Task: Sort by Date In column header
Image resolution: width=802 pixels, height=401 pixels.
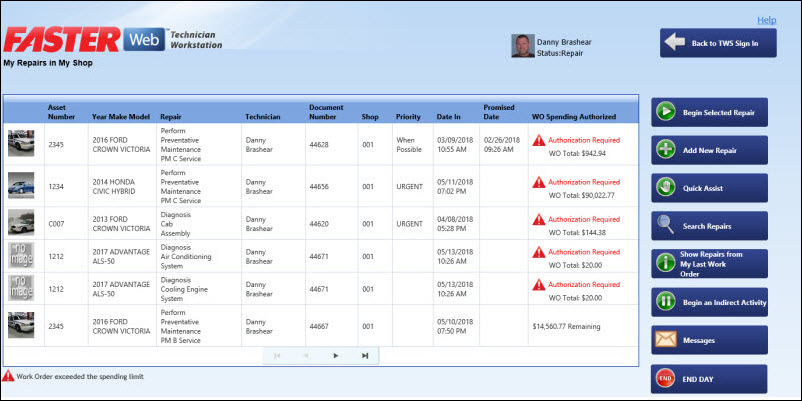Action: [448, 117]
